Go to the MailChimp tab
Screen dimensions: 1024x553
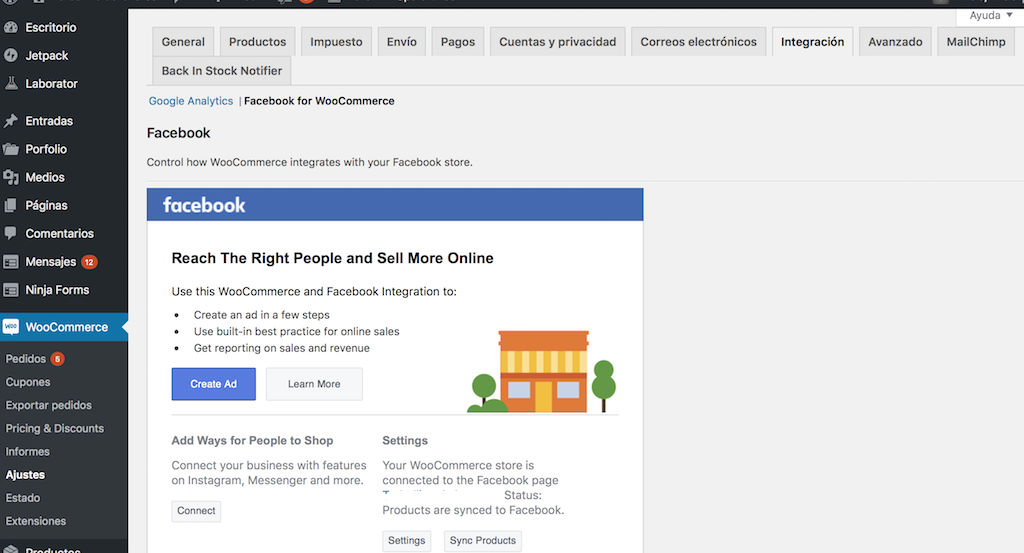[976, 42]
